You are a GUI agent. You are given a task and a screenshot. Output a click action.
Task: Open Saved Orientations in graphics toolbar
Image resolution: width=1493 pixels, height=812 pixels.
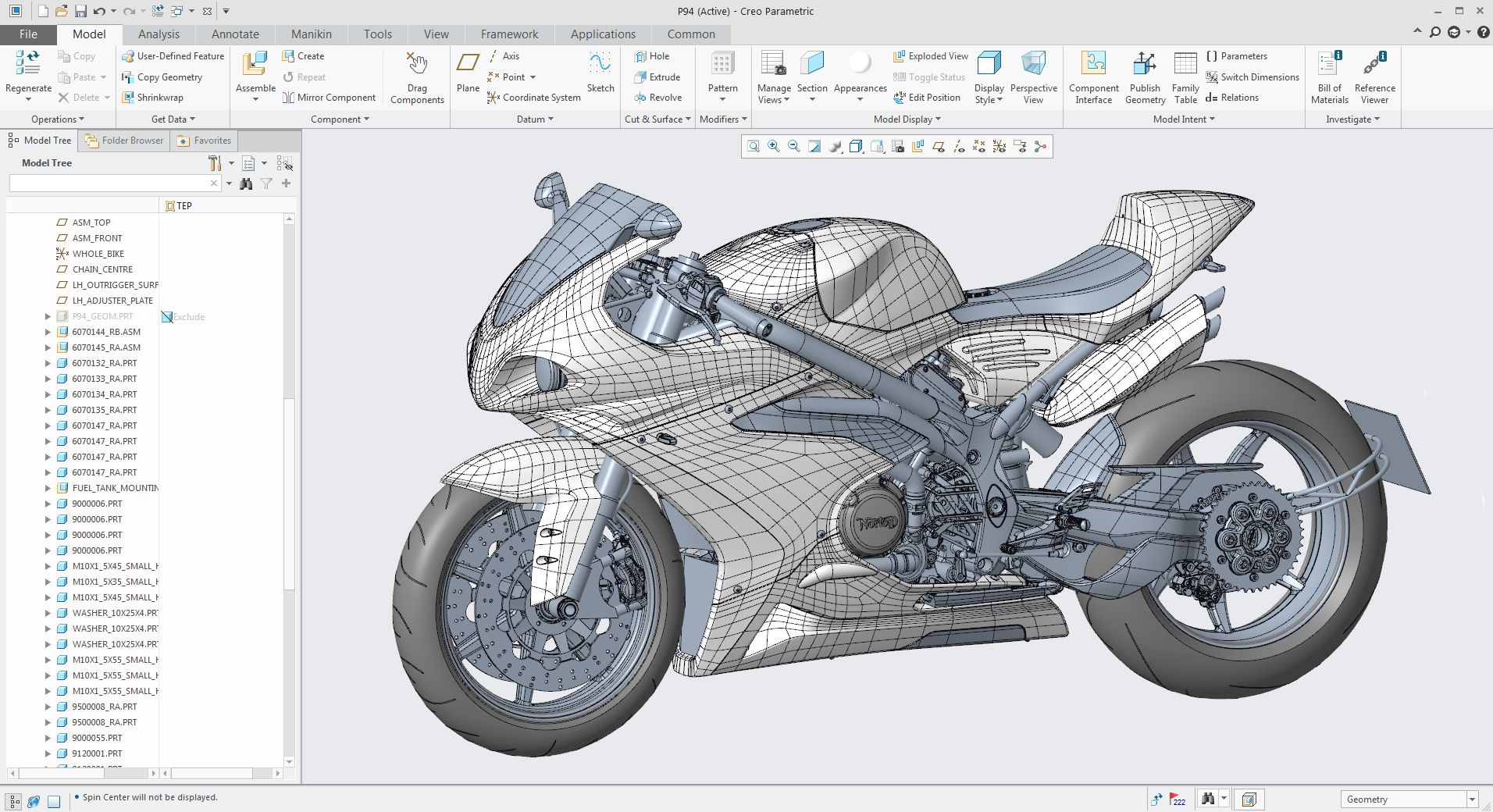coord(877,147)
